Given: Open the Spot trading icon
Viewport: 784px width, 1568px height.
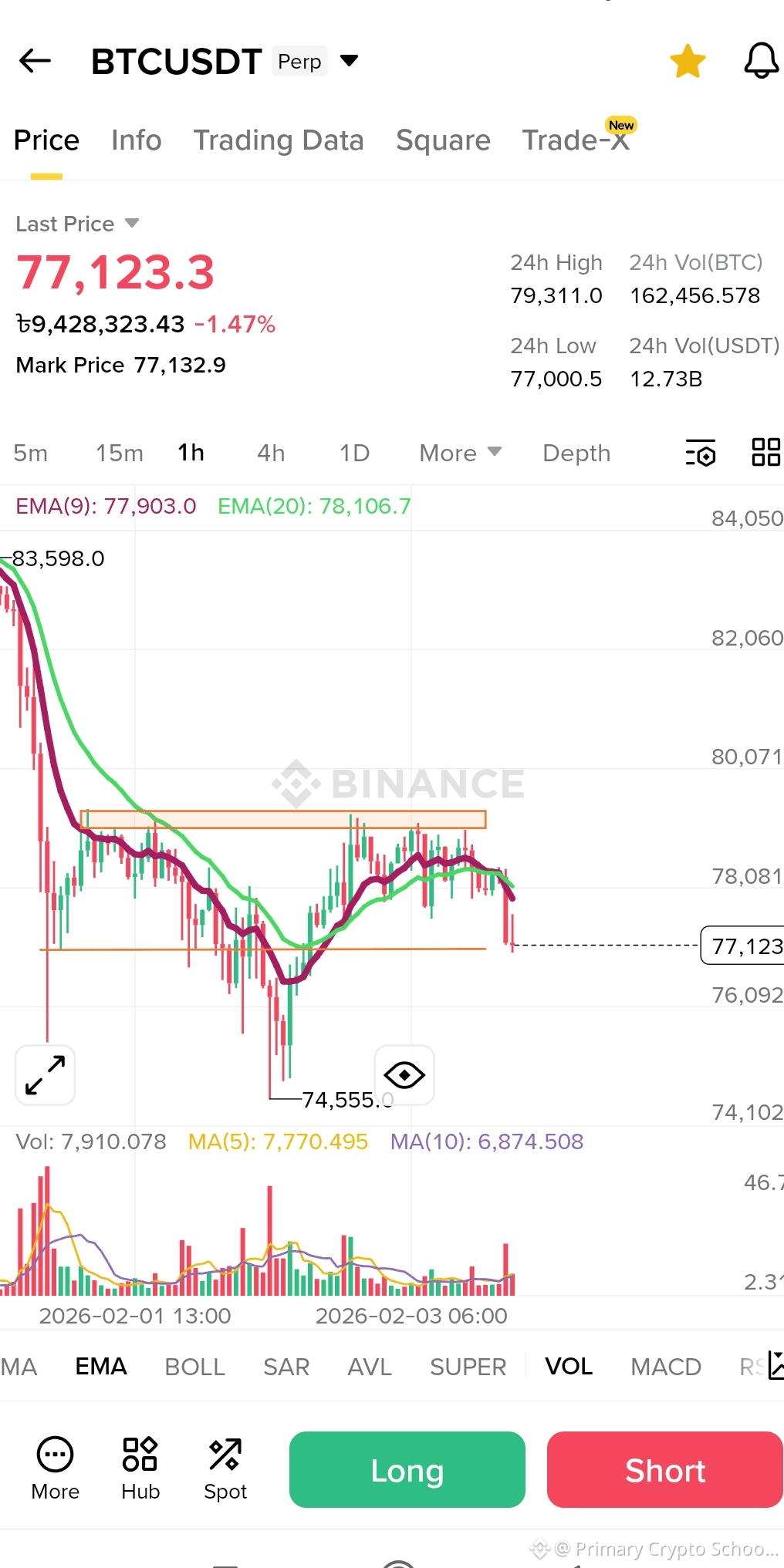Looking at the screenshot, I should (225, 1469).
